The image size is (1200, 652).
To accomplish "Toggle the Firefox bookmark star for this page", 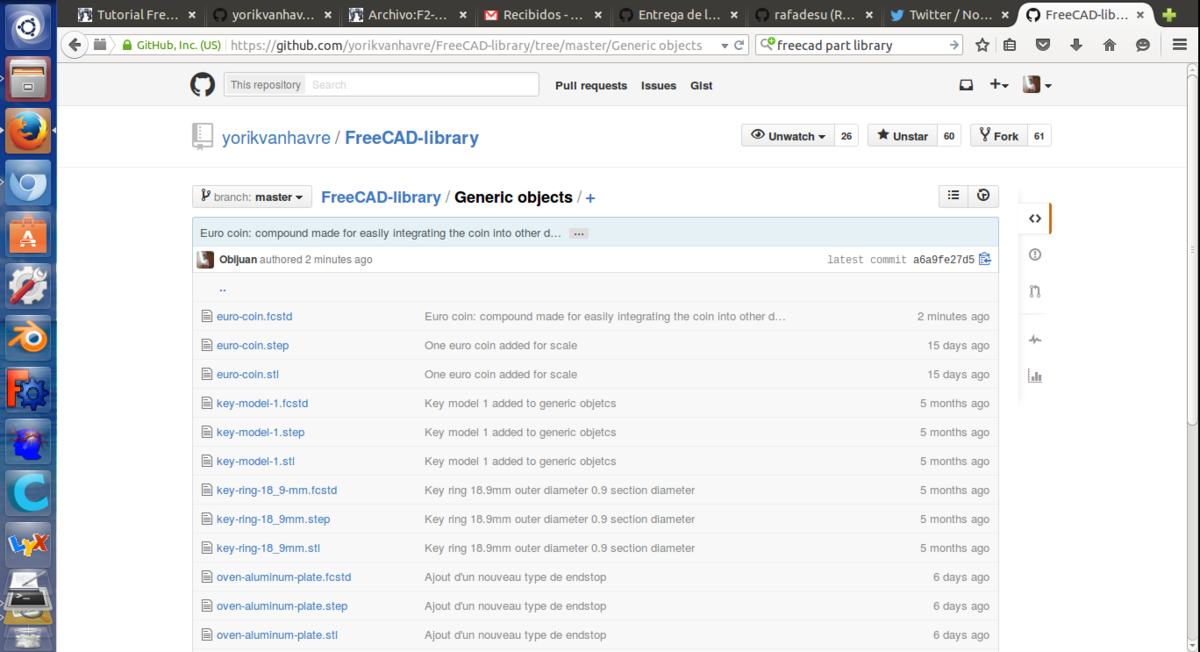I will pyautogui.click(x=982, y=45).
